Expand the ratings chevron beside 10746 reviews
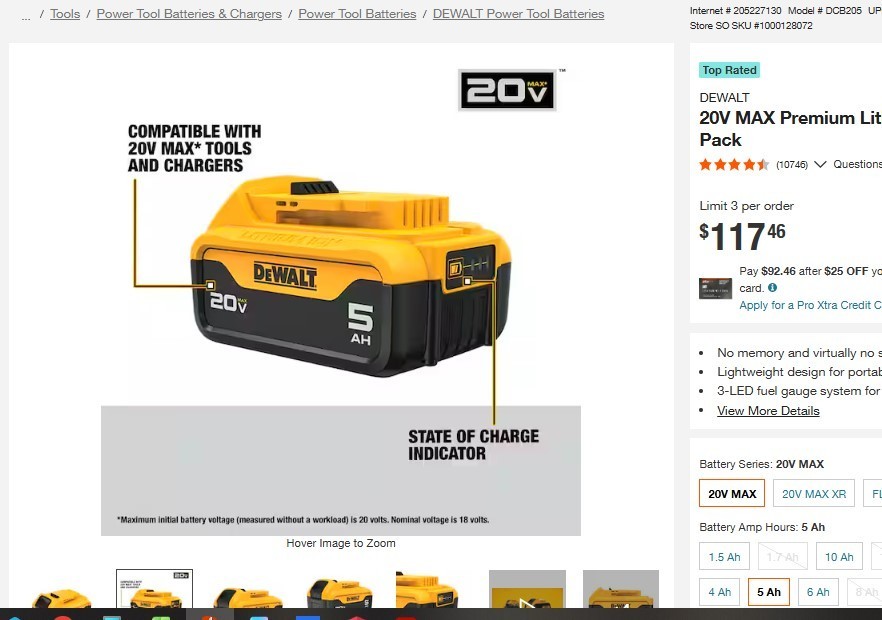 pyautogui.click(x=820, y=164)
